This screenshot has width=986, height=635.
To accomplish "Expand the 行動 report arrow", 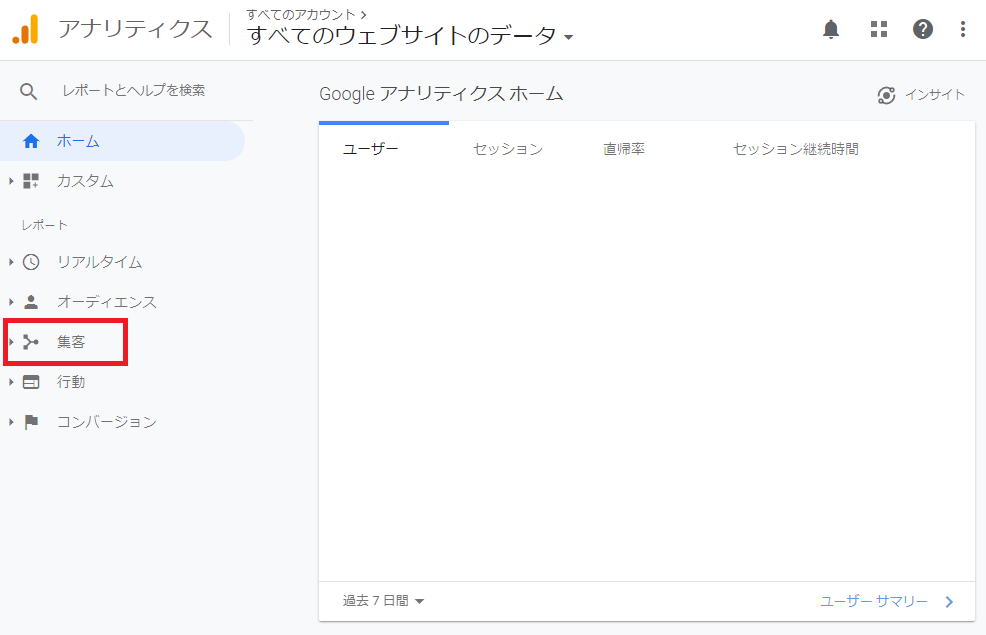I will pyautogui.click(x=11, y=382).
